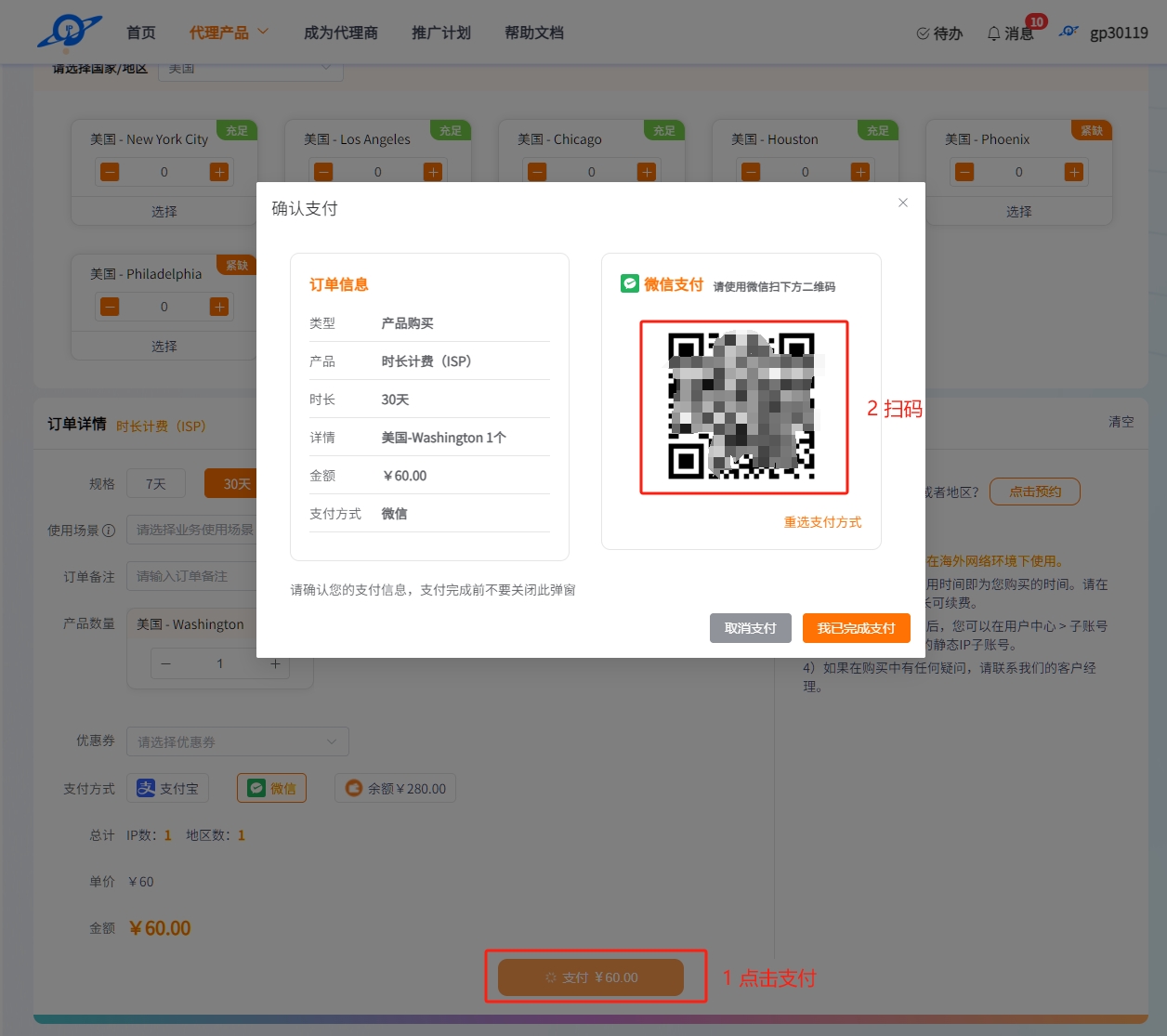Select WeChat payment method option
Screen dimensions: 1167x1036
coord(271,789)
